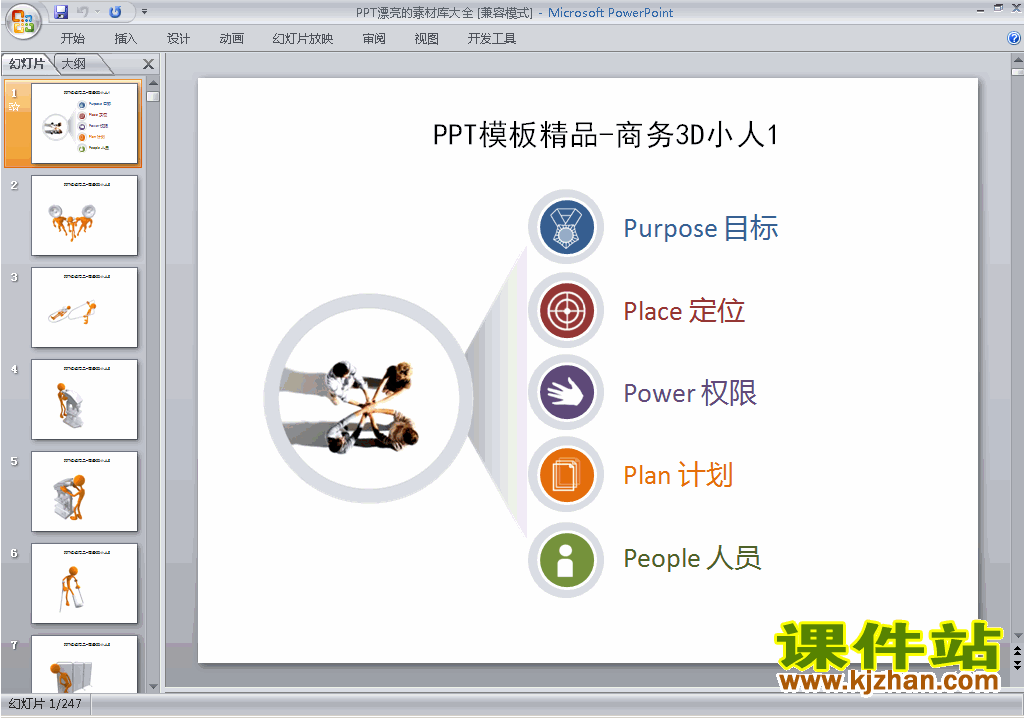Click the circular handshake team picture

tap(369, 398)
